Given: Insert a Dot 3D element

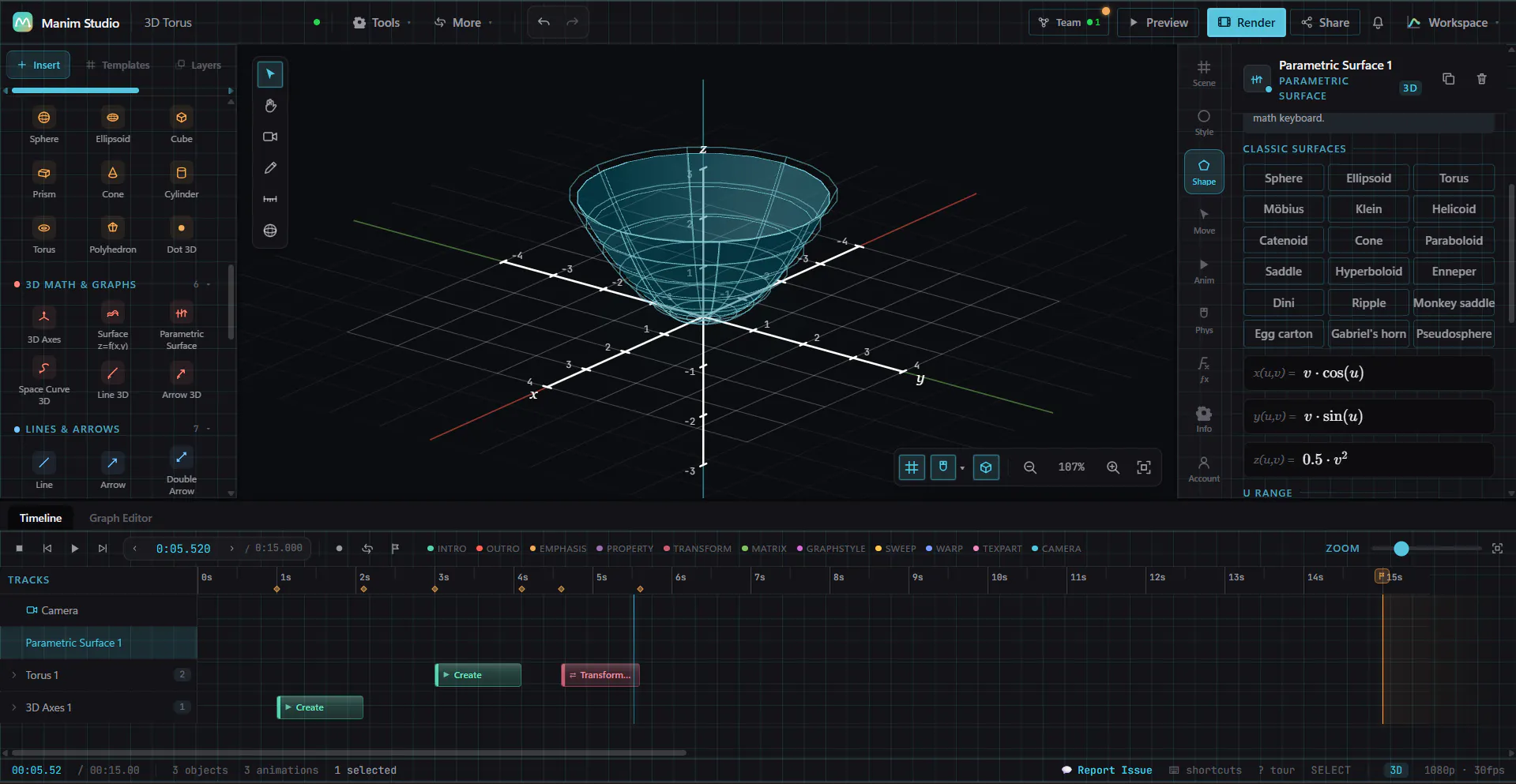Looking at the screenshot, I should pyautogui.click(x=182, y=235).
